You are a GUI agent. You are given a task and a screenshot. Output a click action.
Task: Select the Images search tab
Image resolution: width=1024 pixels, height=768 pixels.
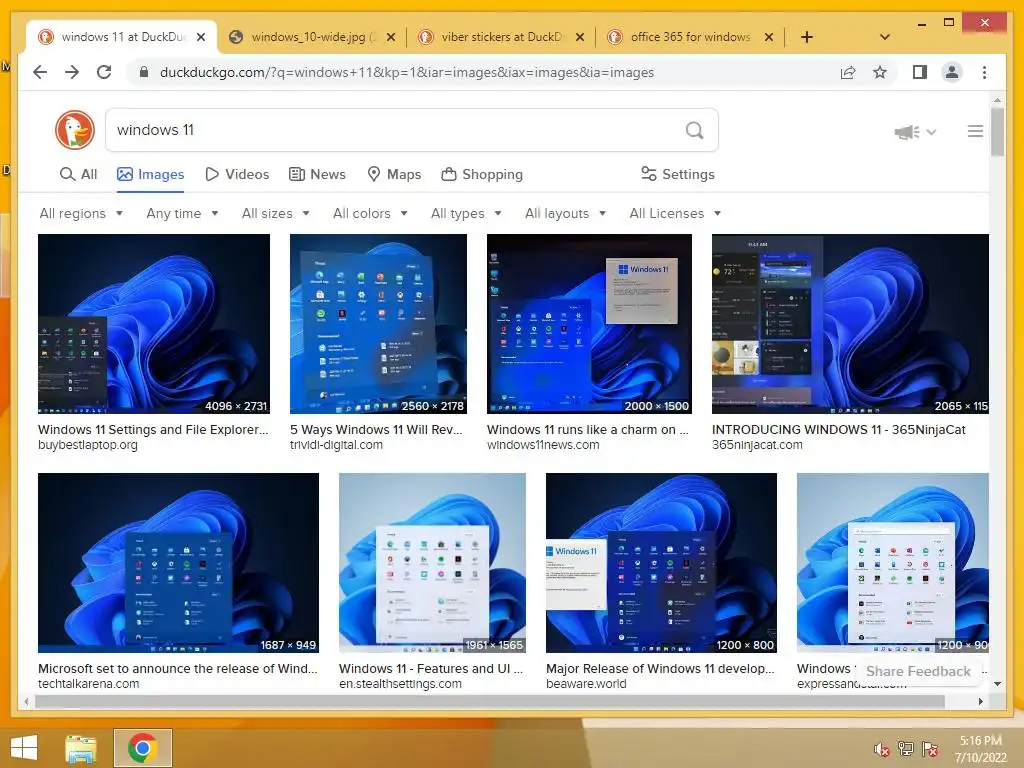pos(151,174)
